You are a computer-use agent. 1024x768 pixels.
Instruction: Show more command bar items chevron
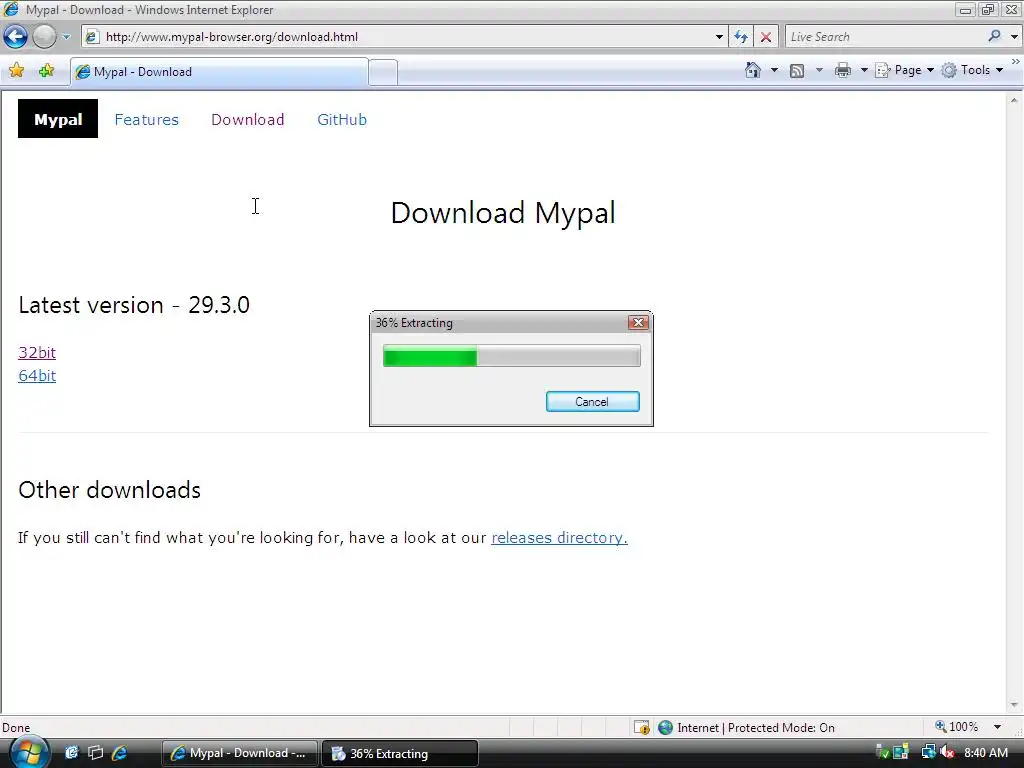pyautogui.click(x=1016, y=61)
